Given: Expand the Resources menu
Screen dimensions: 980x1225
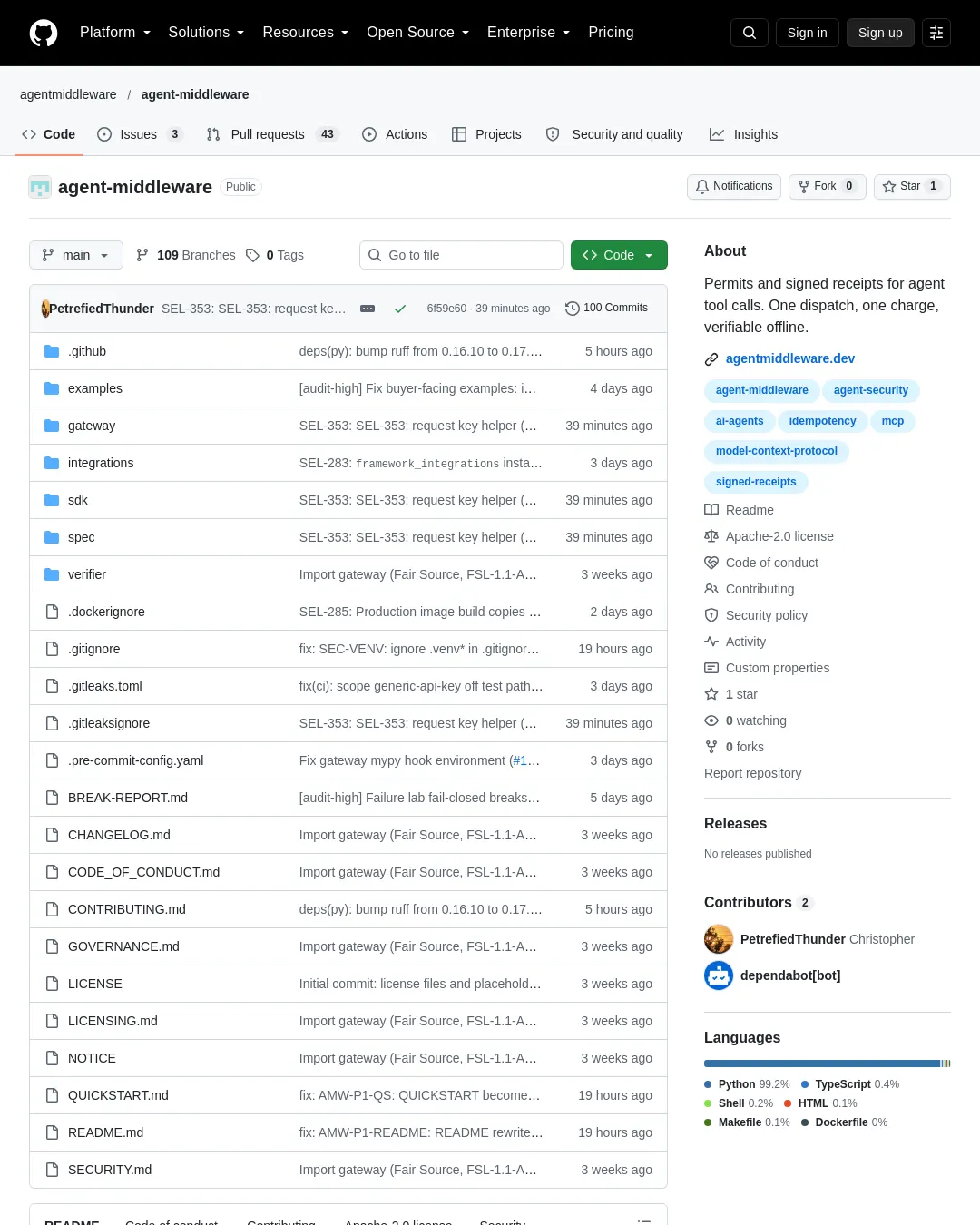Looking at the screenshot, I should pyautogui.click(x=305, y=33).
